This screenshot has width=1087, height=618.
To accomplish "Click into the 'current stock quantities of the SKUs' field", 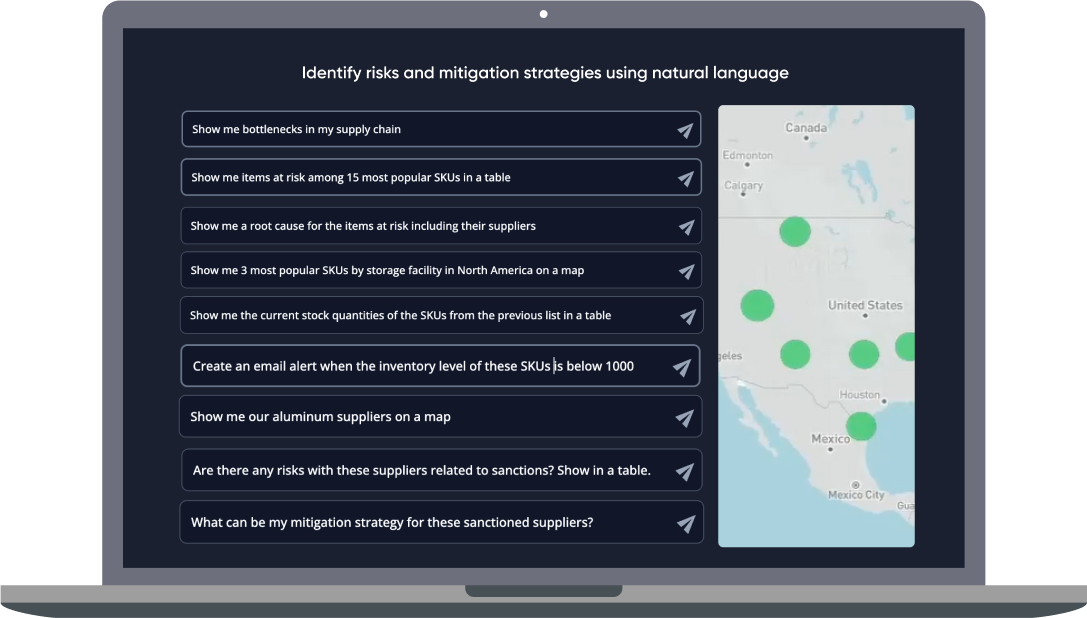I will pos(442,316).
